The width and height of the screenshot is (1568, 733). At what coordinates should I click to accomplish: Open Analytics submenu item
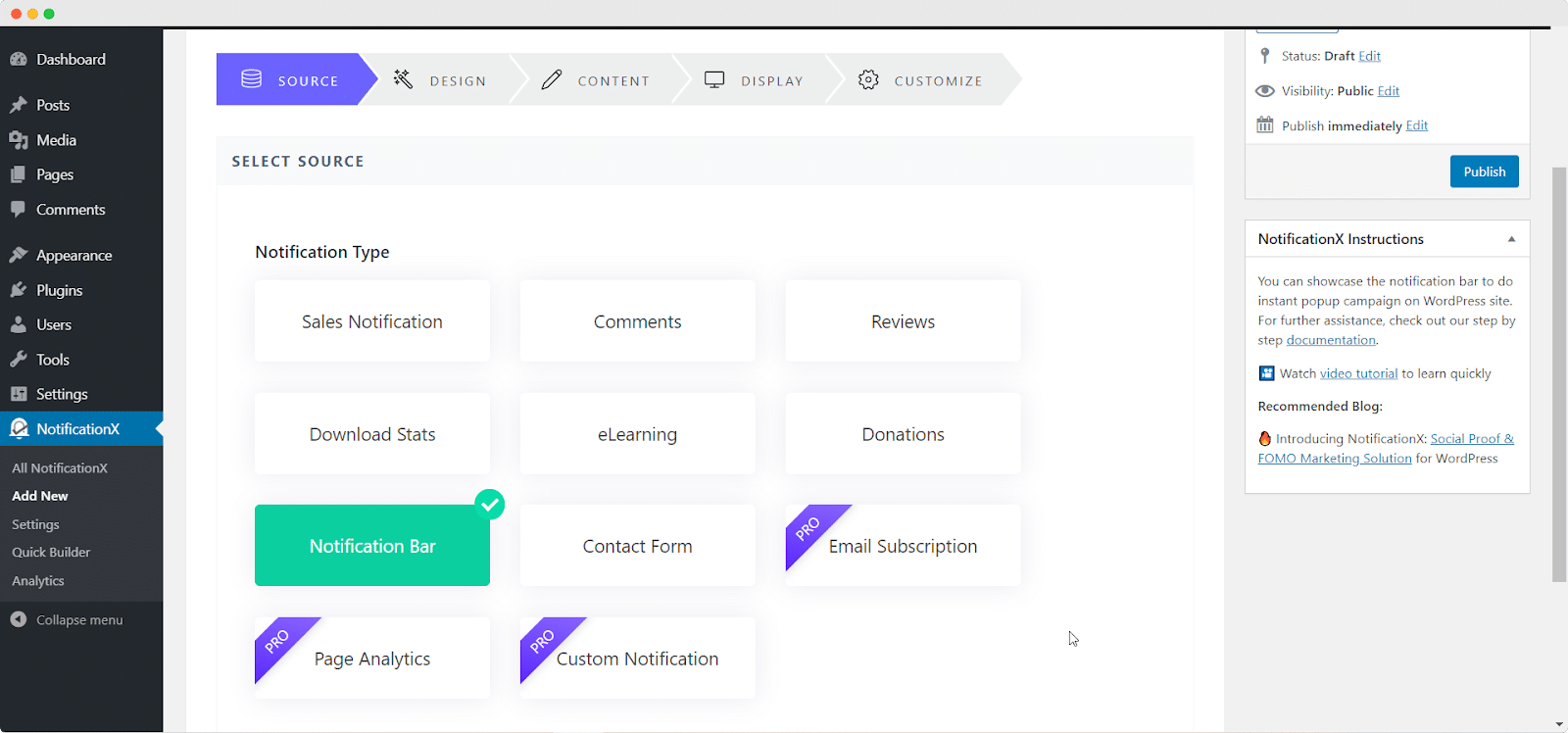coord(38,580)
